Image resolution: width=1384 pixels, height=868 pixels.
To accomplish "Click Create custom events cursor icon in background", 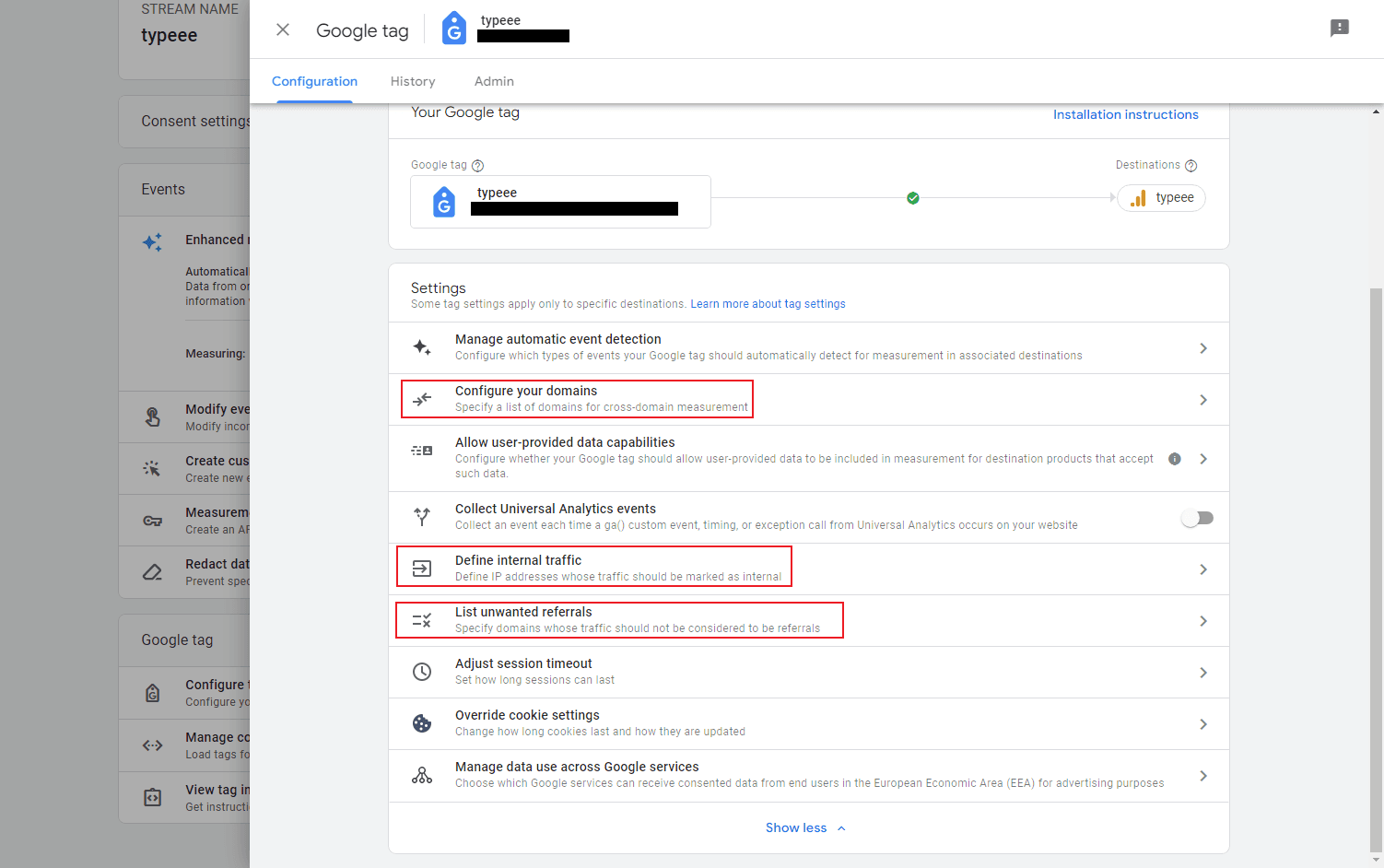I will click(x=152, y=468).
